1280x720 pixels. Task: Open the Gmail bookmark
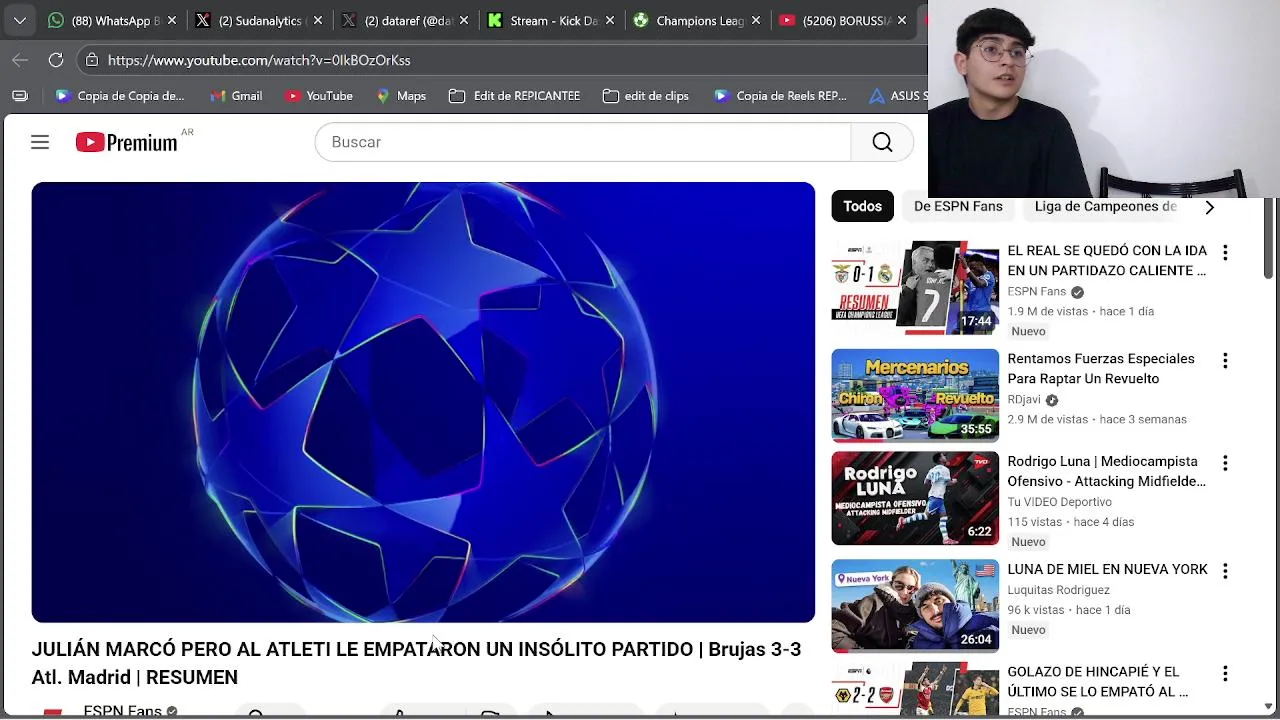pos(237,96)
